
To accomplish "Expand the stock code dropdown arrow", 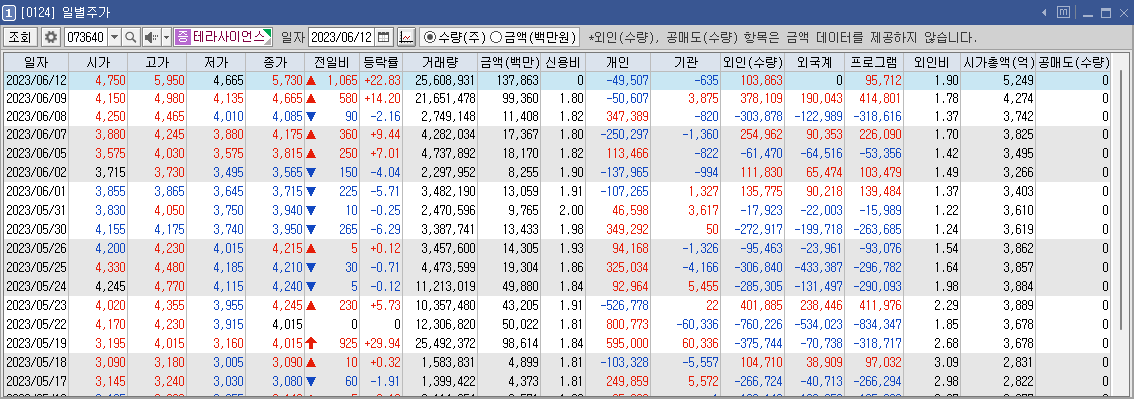I will tap(114, 37).
